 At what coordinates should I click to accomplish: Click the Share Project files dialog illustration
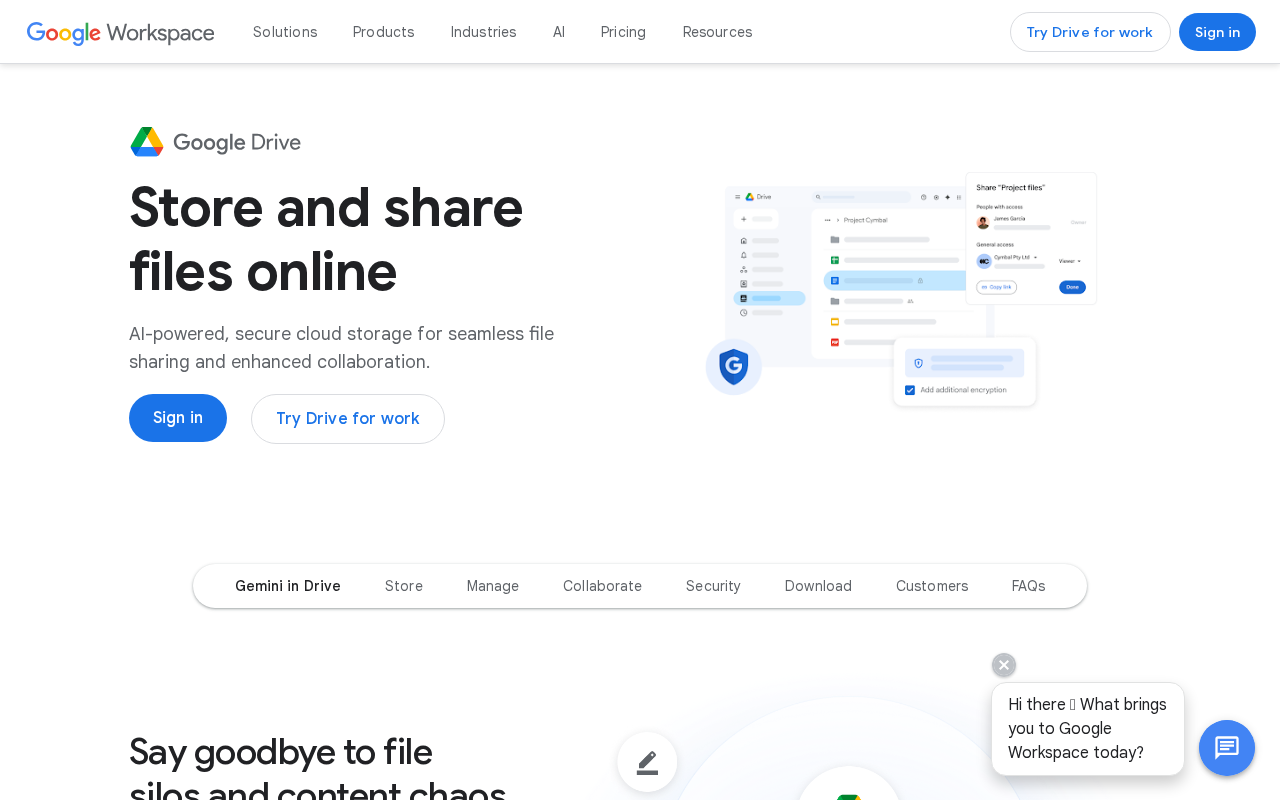click(x=1031, y=238)
